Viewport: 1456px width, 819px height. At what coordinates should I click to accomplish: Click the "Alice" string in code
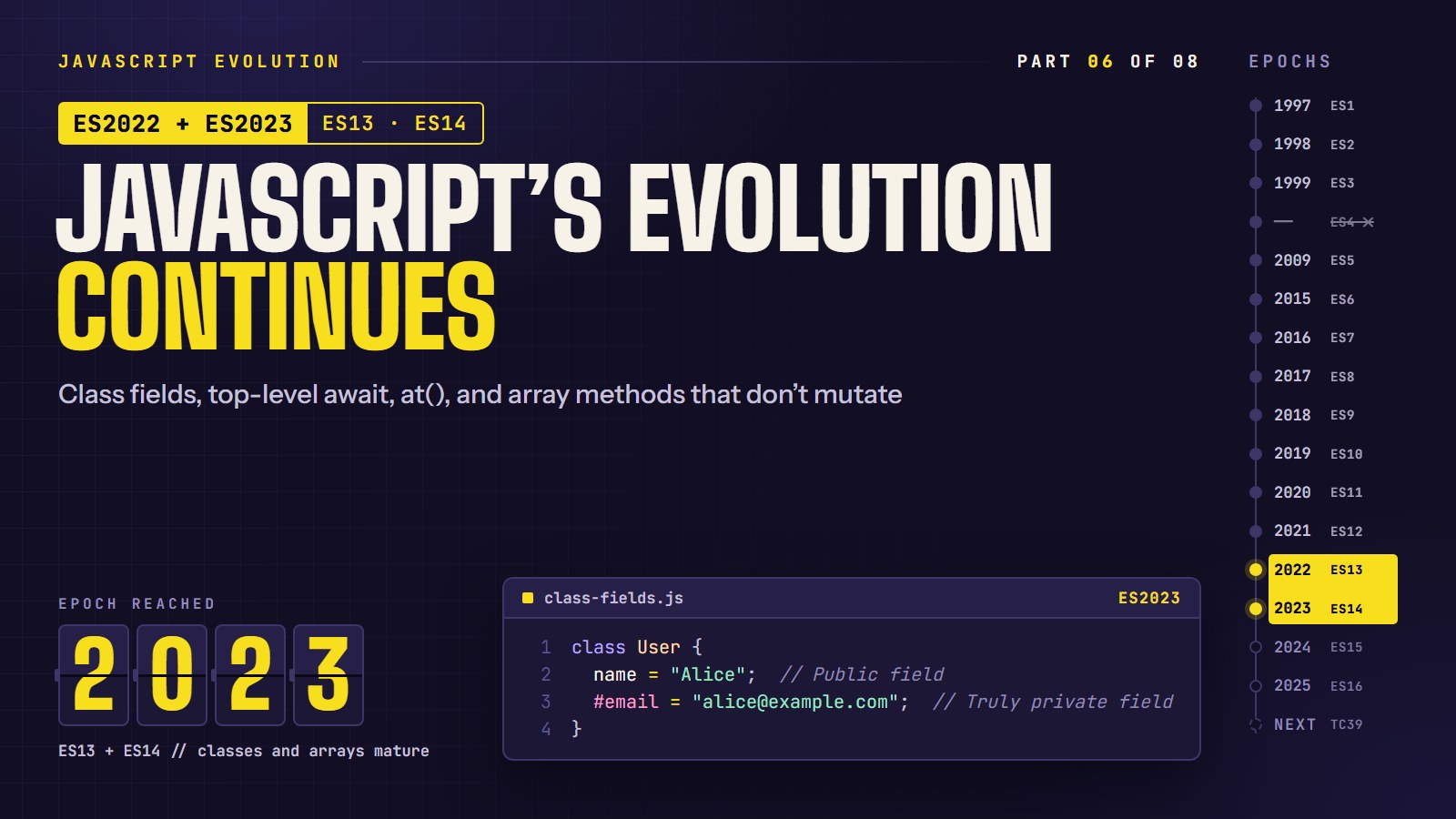[708, 674]
